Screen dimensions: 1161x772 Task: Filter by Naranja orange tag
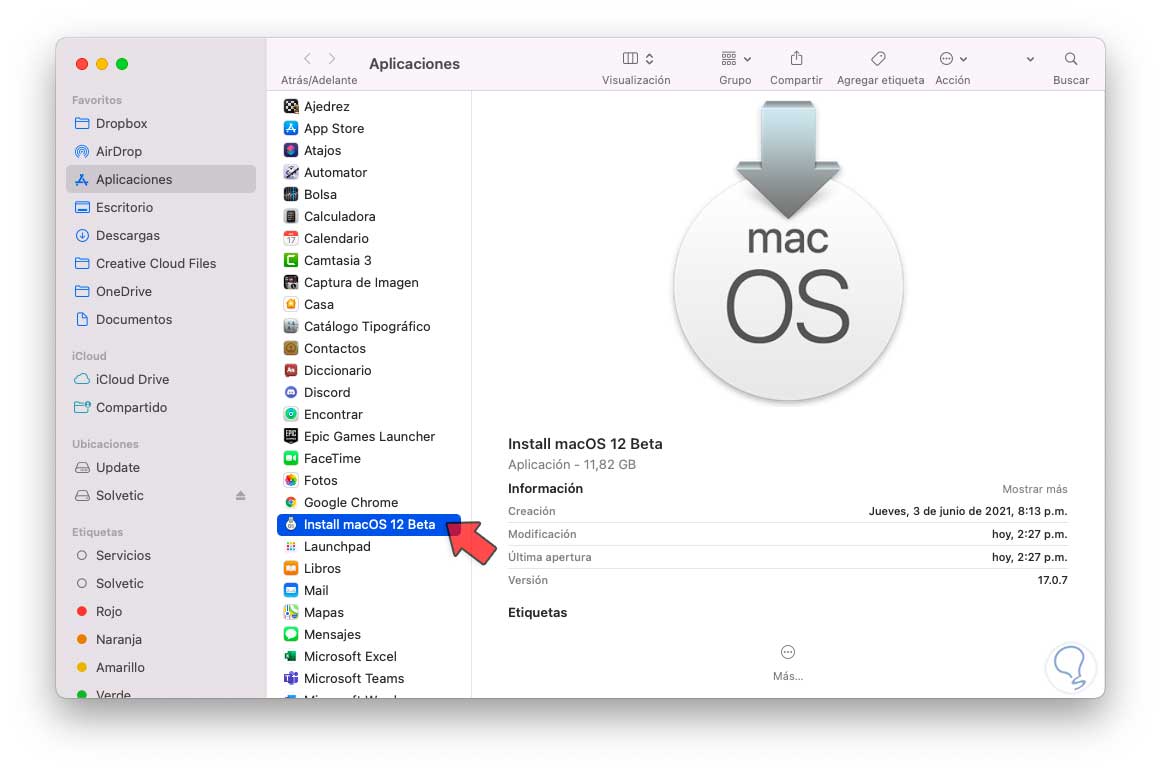[161, 640]
